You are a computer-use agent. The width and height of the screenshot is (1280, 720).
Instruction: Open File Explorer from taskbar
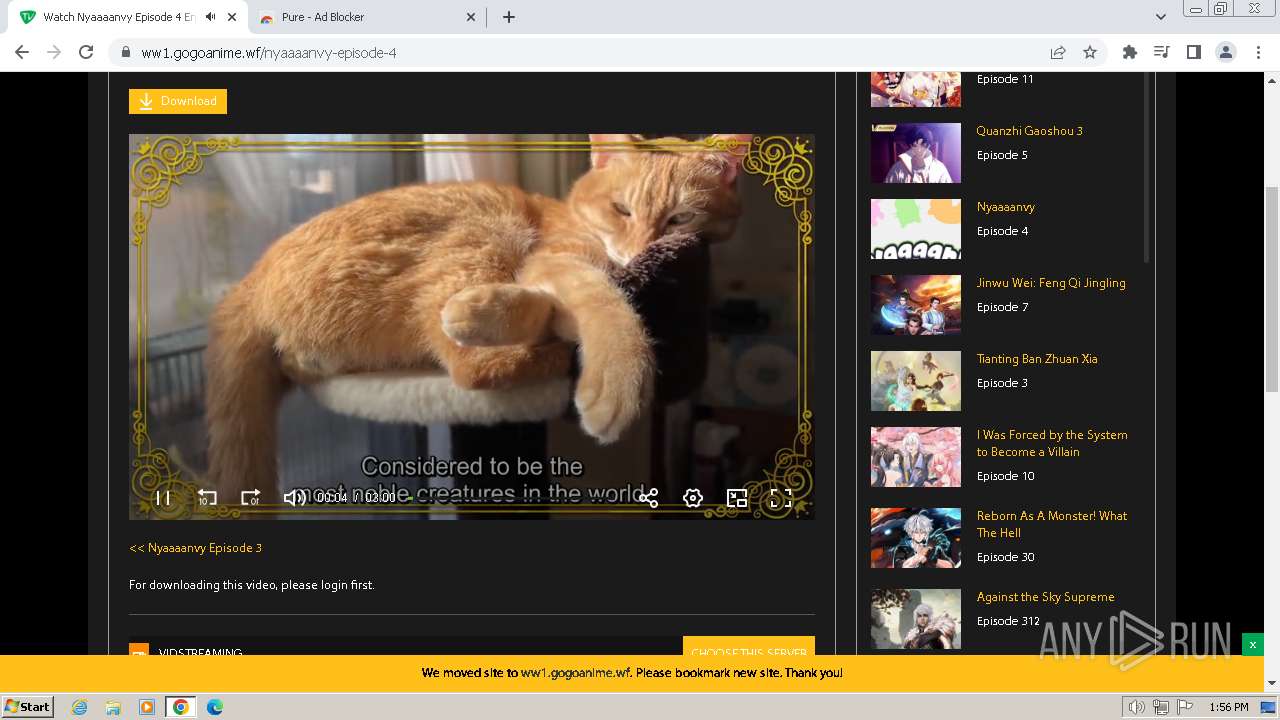113,707
